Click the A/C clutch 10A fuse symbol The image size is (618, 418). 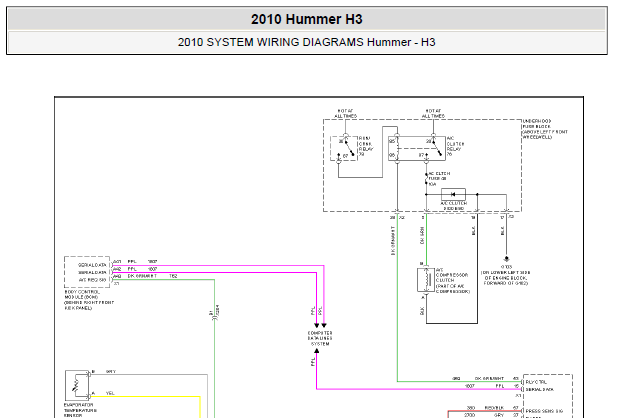point(426,180)
